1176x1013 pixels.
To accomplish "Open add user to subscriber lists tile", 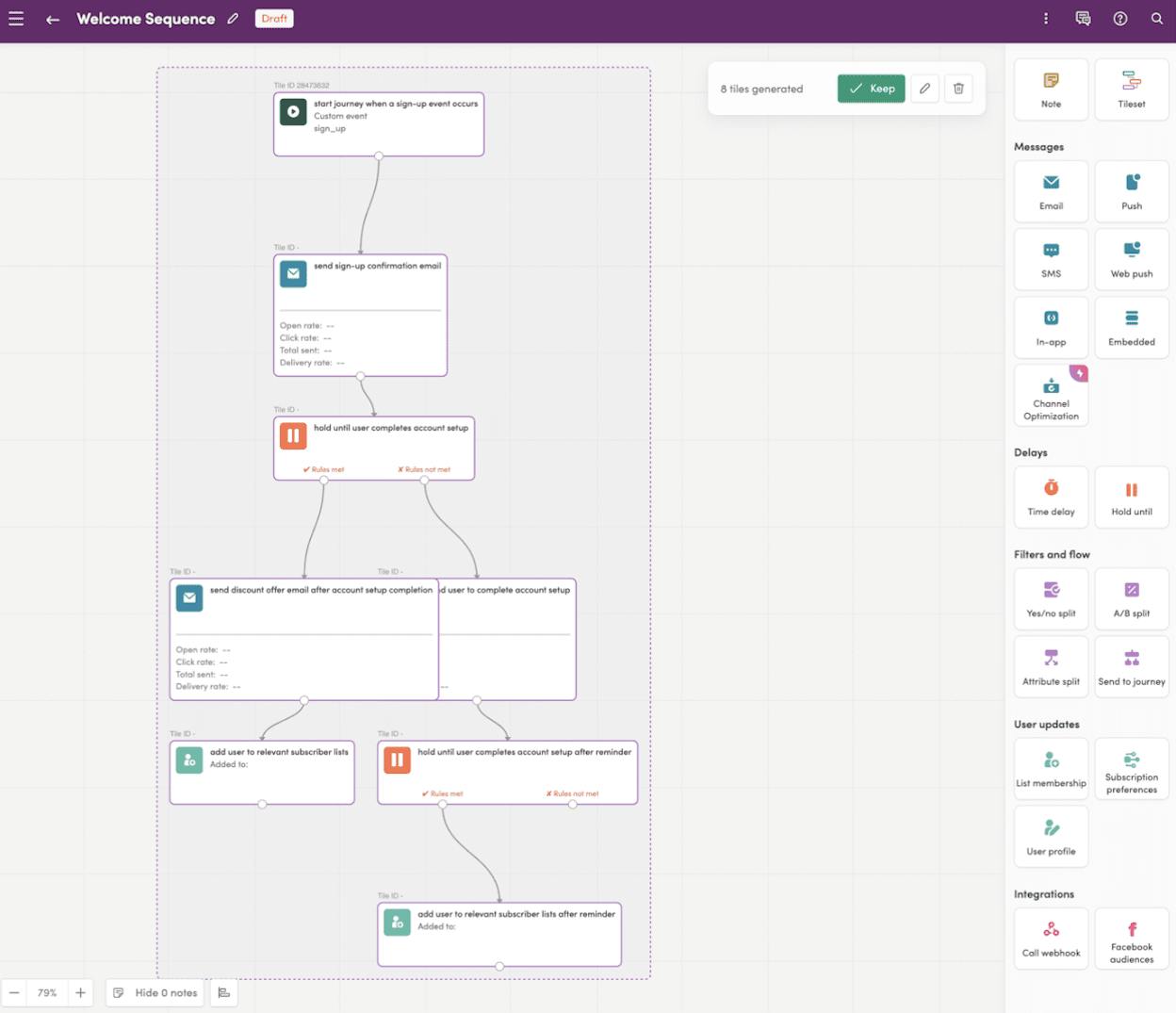I will (x=262, y=773).
